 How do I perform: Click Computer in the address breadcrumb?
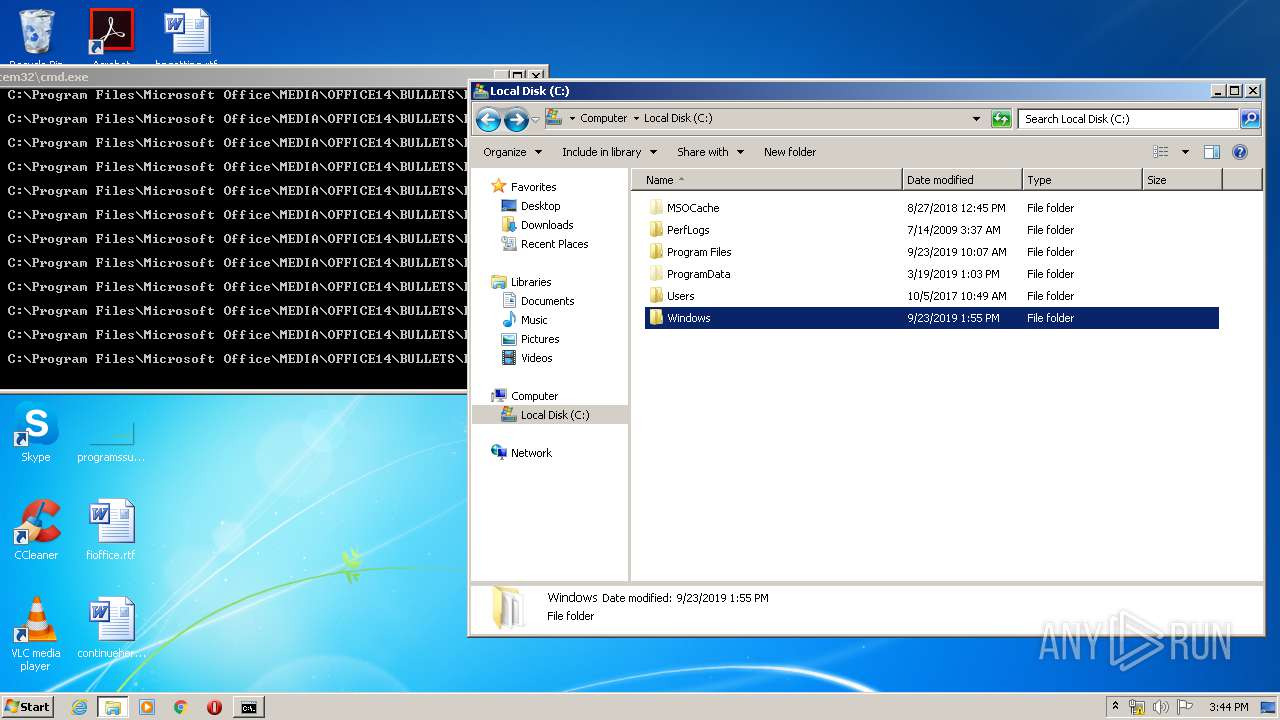(x=604, y=118)
